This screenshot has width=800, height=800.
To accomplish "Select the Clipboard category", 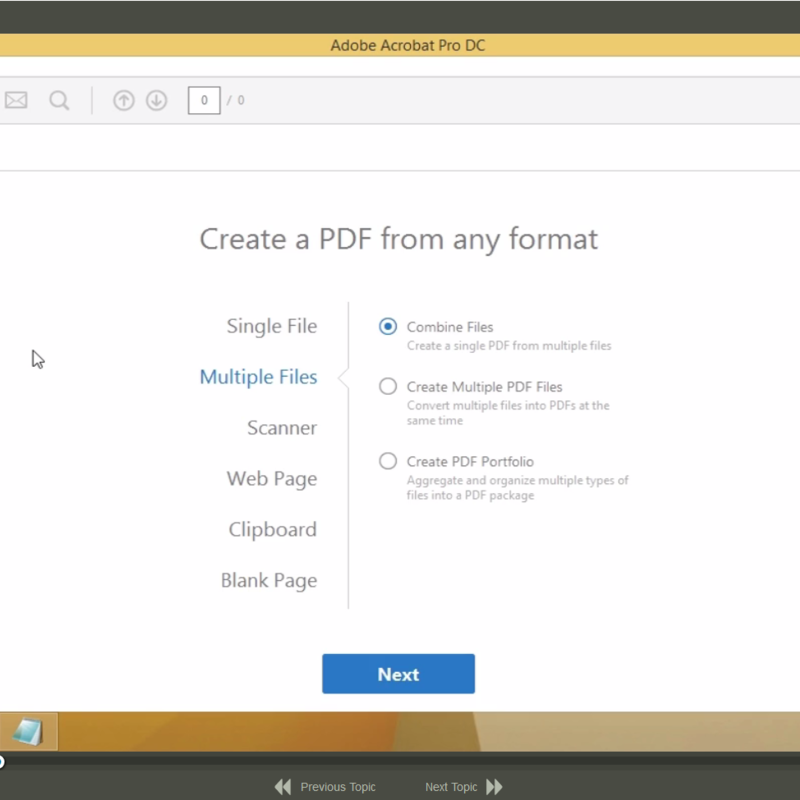I will (272, 530).
